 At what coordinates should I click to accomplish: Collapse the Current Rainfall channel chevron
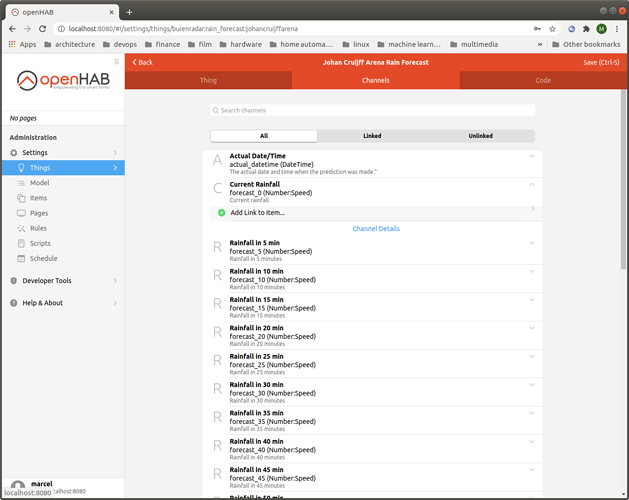532,185
